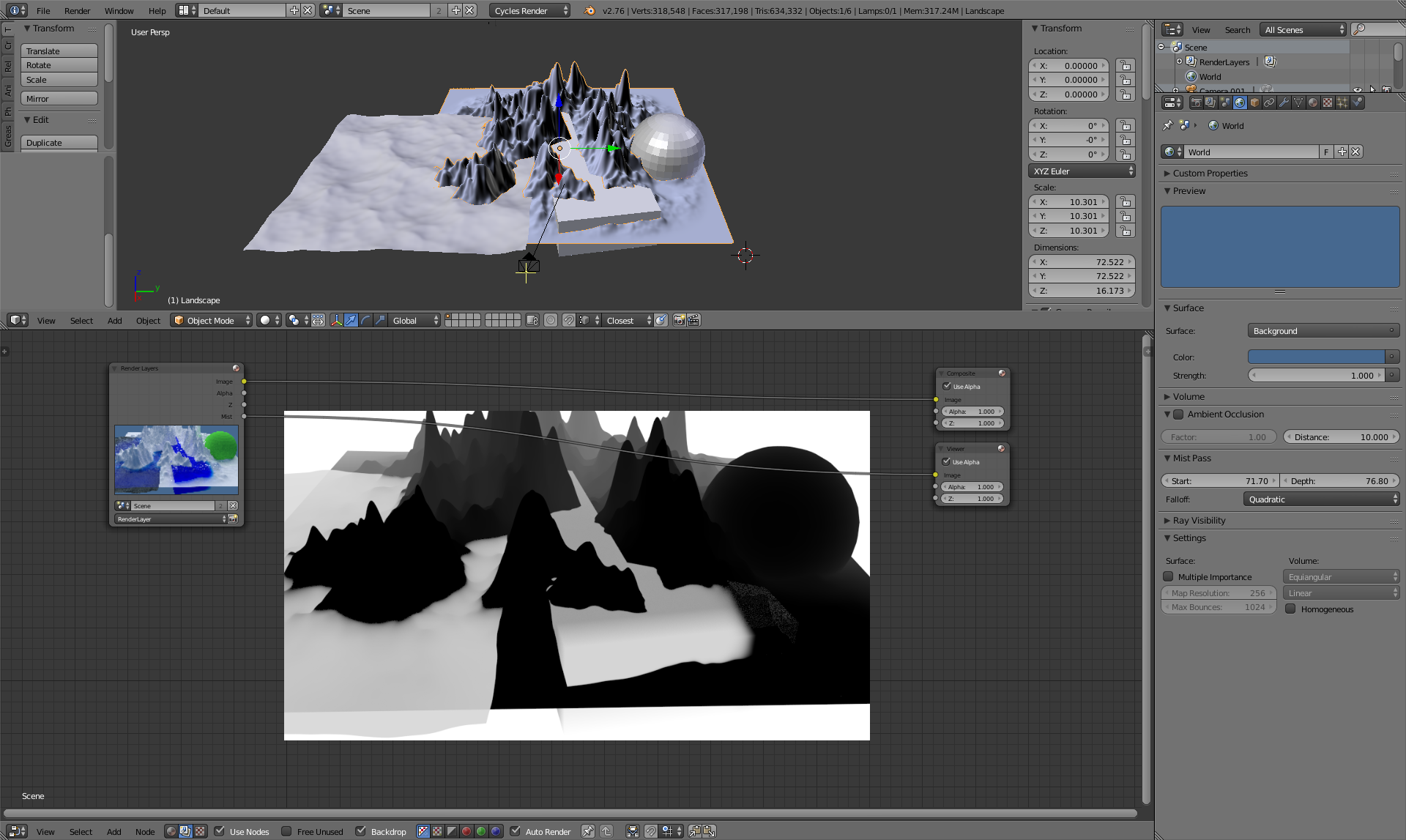This screenshot has width=1406, height=840.
Task: Toggle Use Alpha on the Composite node
Action: pyautogui.click(x=947, y=386)
